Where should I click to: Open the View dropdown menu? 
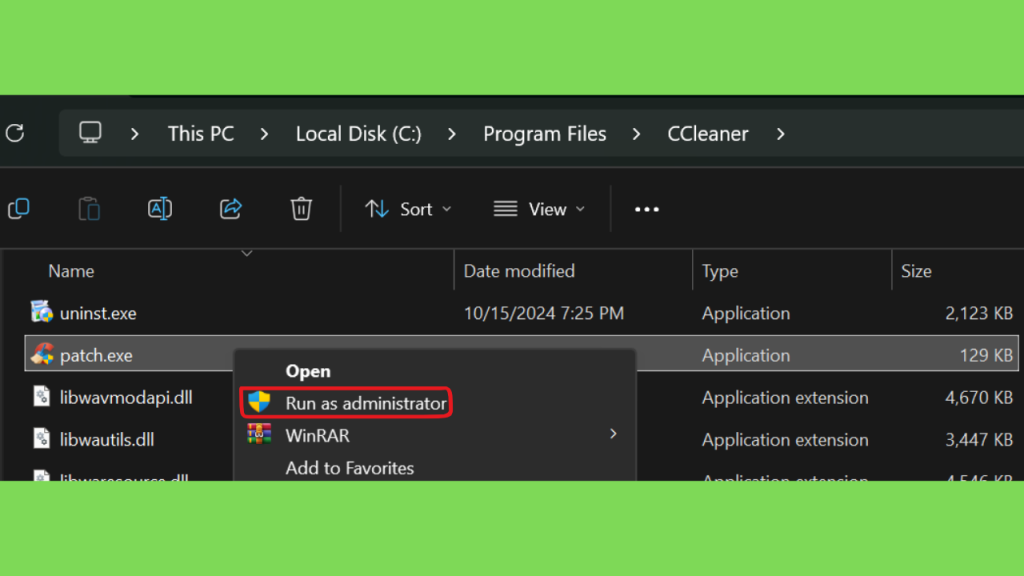[539, 209]
